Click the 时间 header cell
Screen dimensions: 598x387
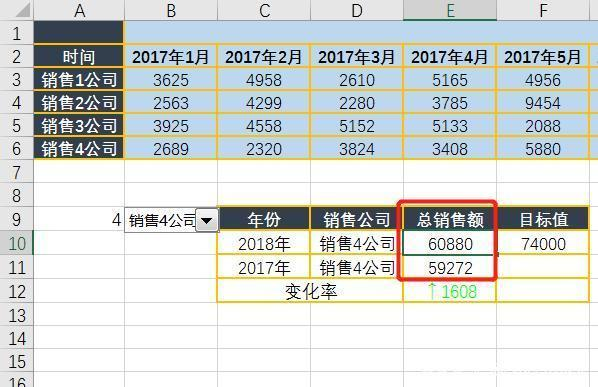(79, 57)
